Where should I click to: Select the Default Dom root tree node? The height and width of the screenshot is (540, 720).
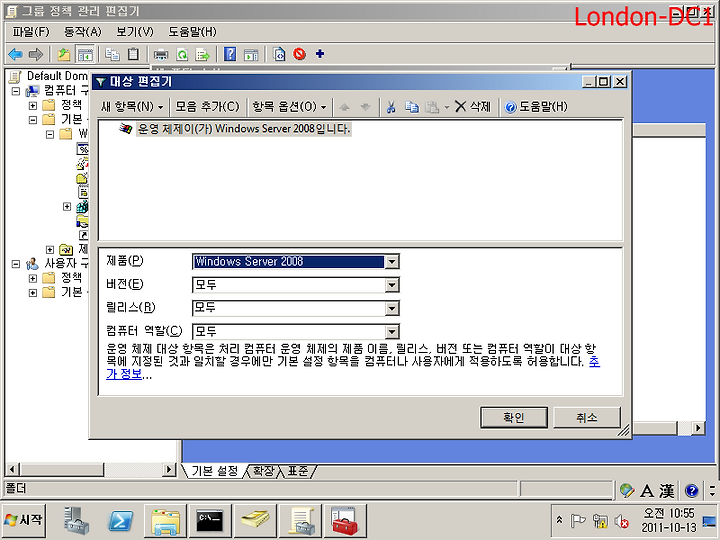pos(56,76)
